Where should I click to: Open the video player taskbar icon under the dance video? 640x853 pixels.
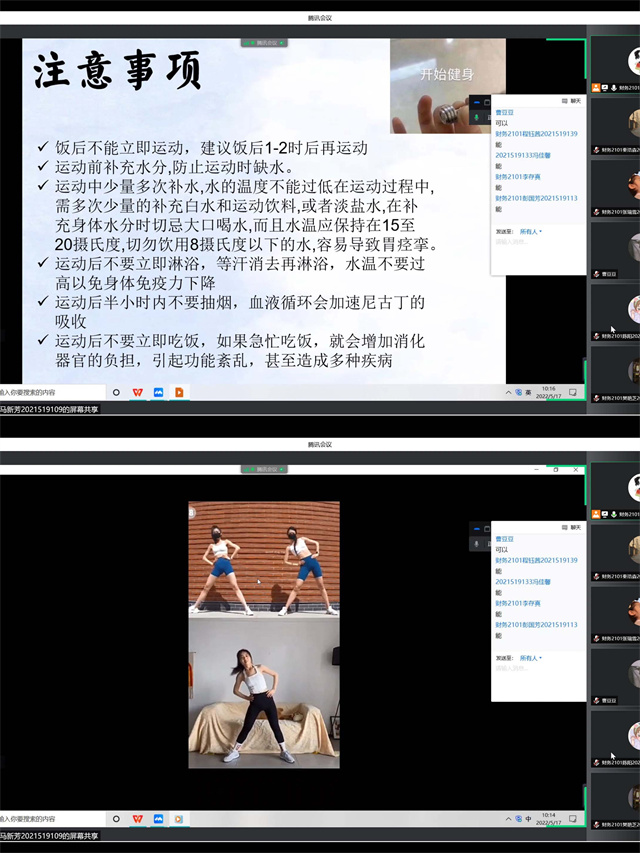coord(179,819)
